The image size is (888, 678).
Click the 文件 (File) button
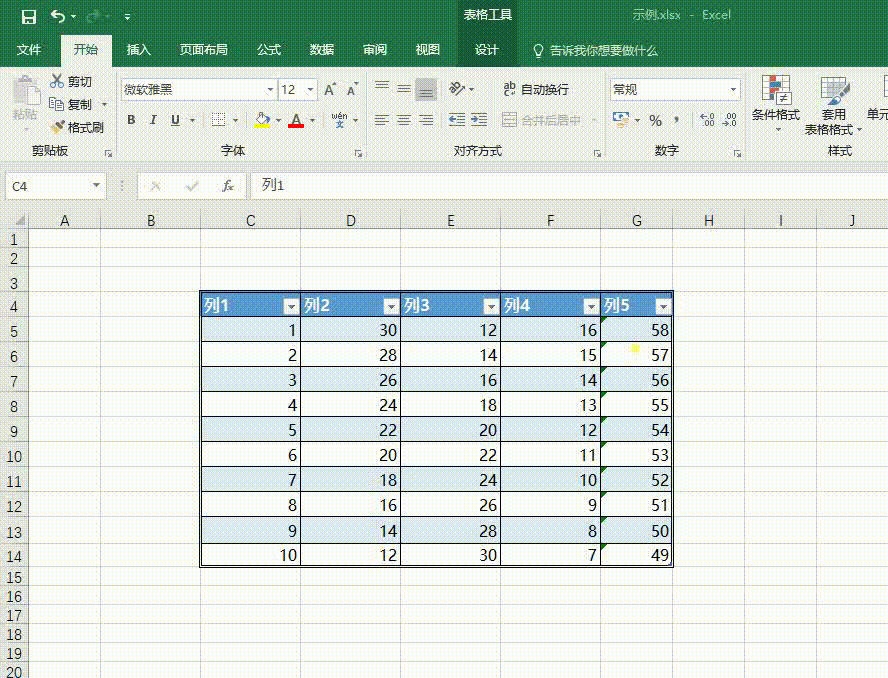pyautogui.click(x=29, y=50)
